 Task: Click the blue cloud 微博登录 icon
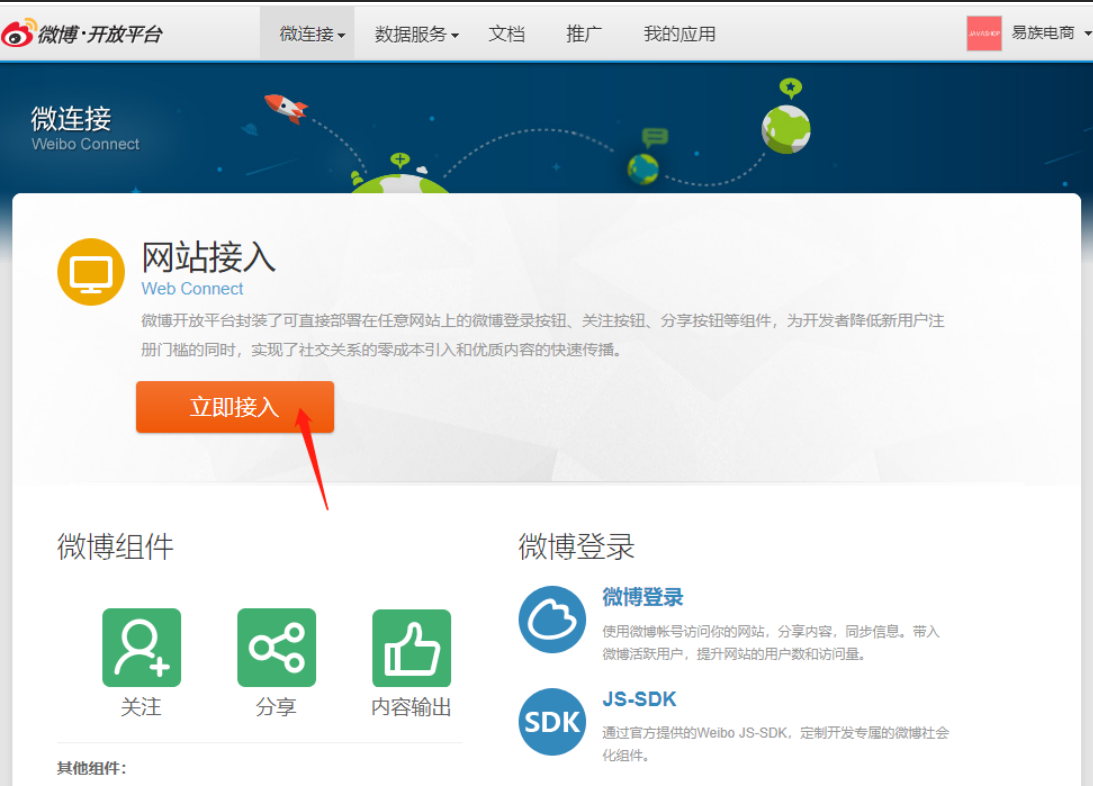[x=552, y=619]
